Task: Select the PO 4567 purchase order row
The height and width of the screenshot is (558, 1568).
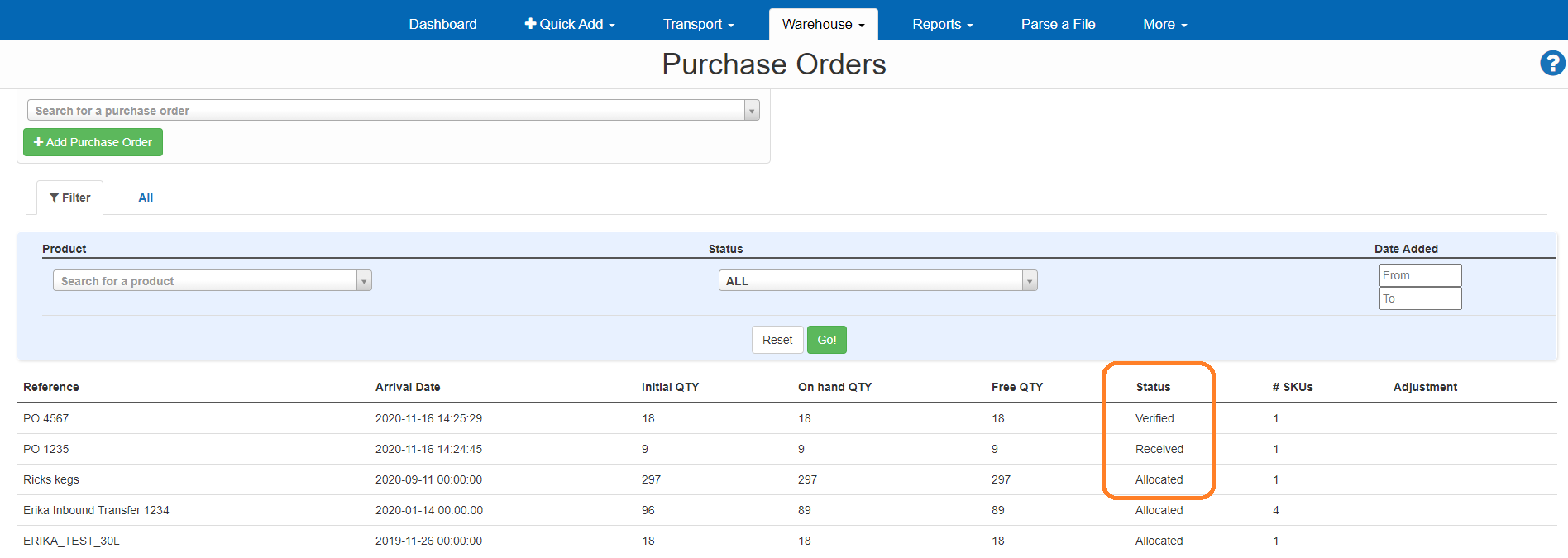Action: [46, 418]
